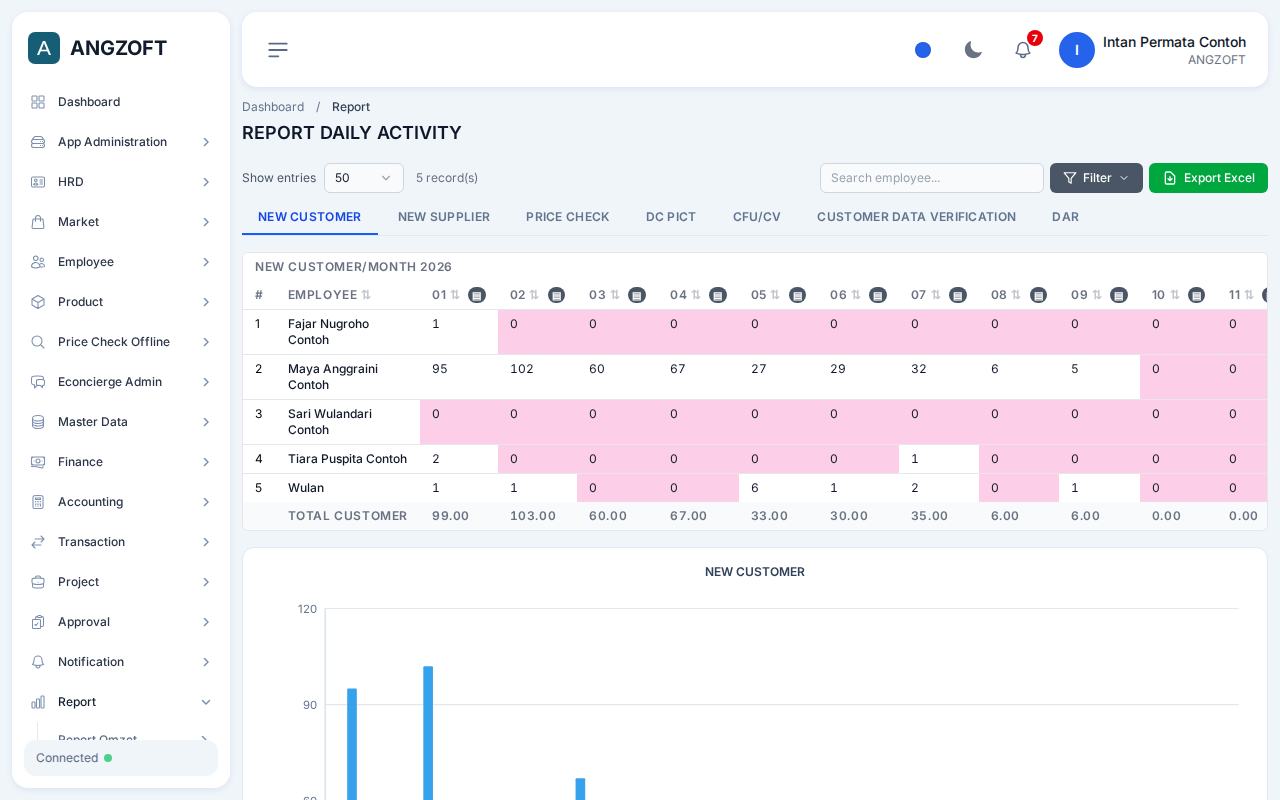Open the detail icon for day 05
Screen dimensions: 1280x800
point(797,295)
